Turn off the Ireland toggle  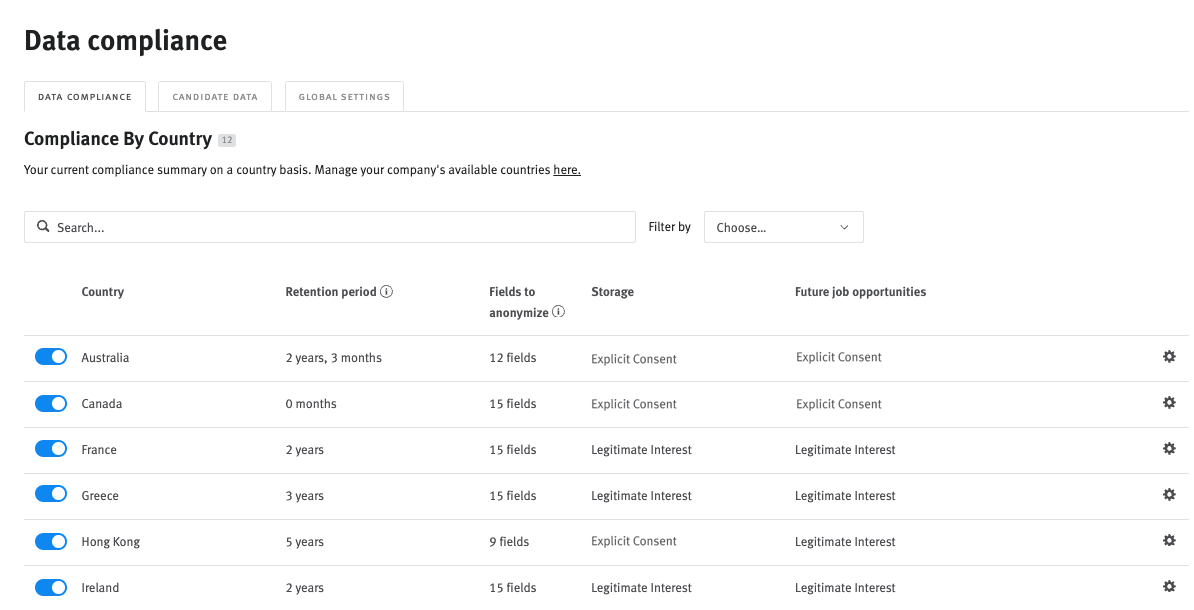tap(50, 586)
